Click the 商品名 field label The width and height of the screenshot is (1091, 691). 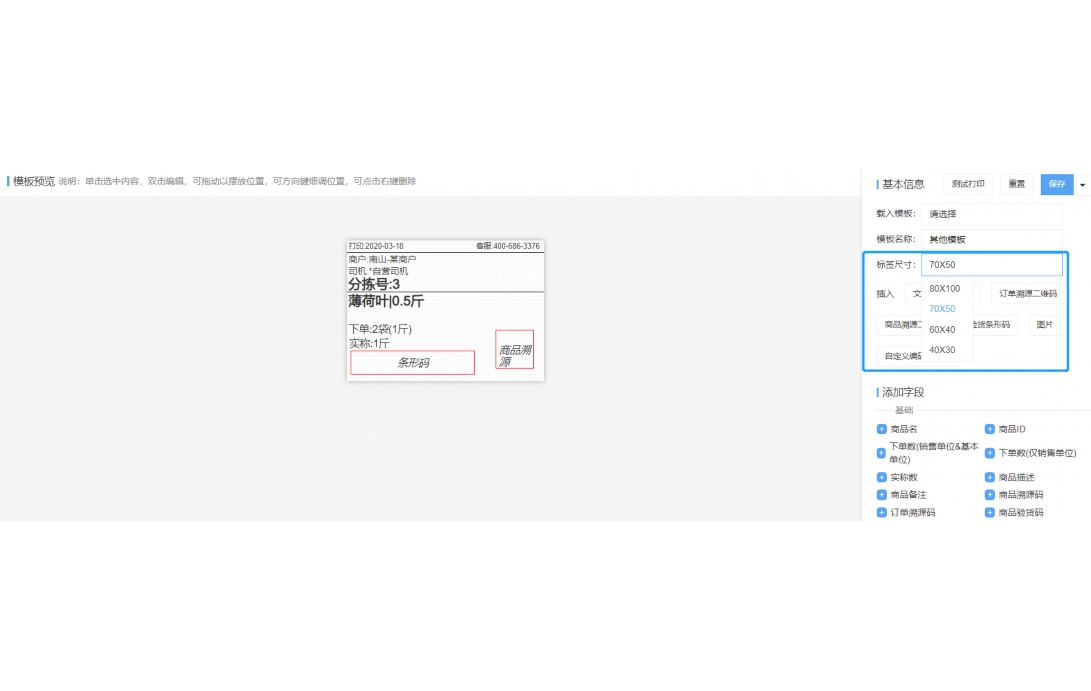(x=904, y=429)
